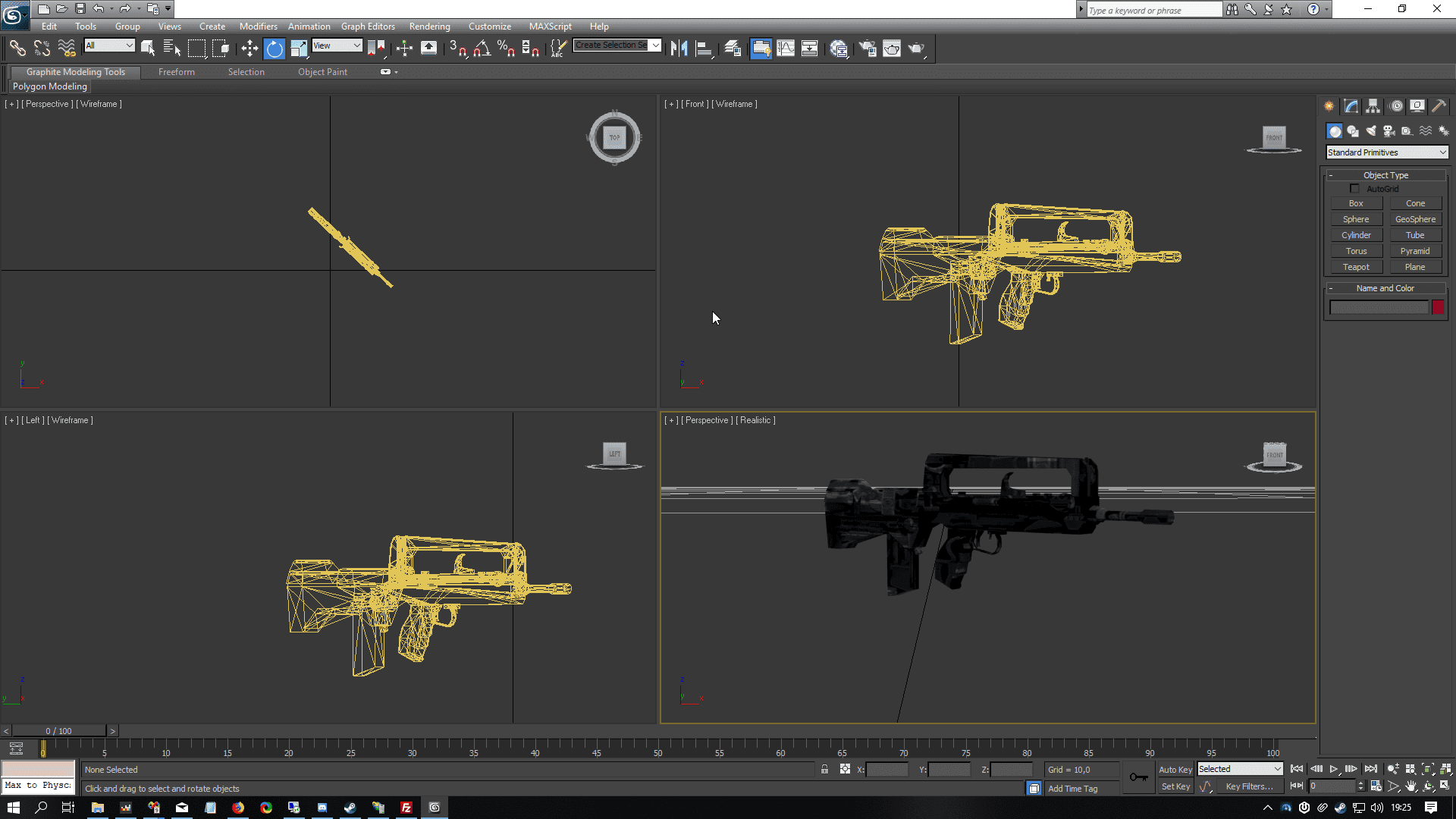Open Modifiers menu in menu bar
The image size is (1456, 819).
pos(256,26)
